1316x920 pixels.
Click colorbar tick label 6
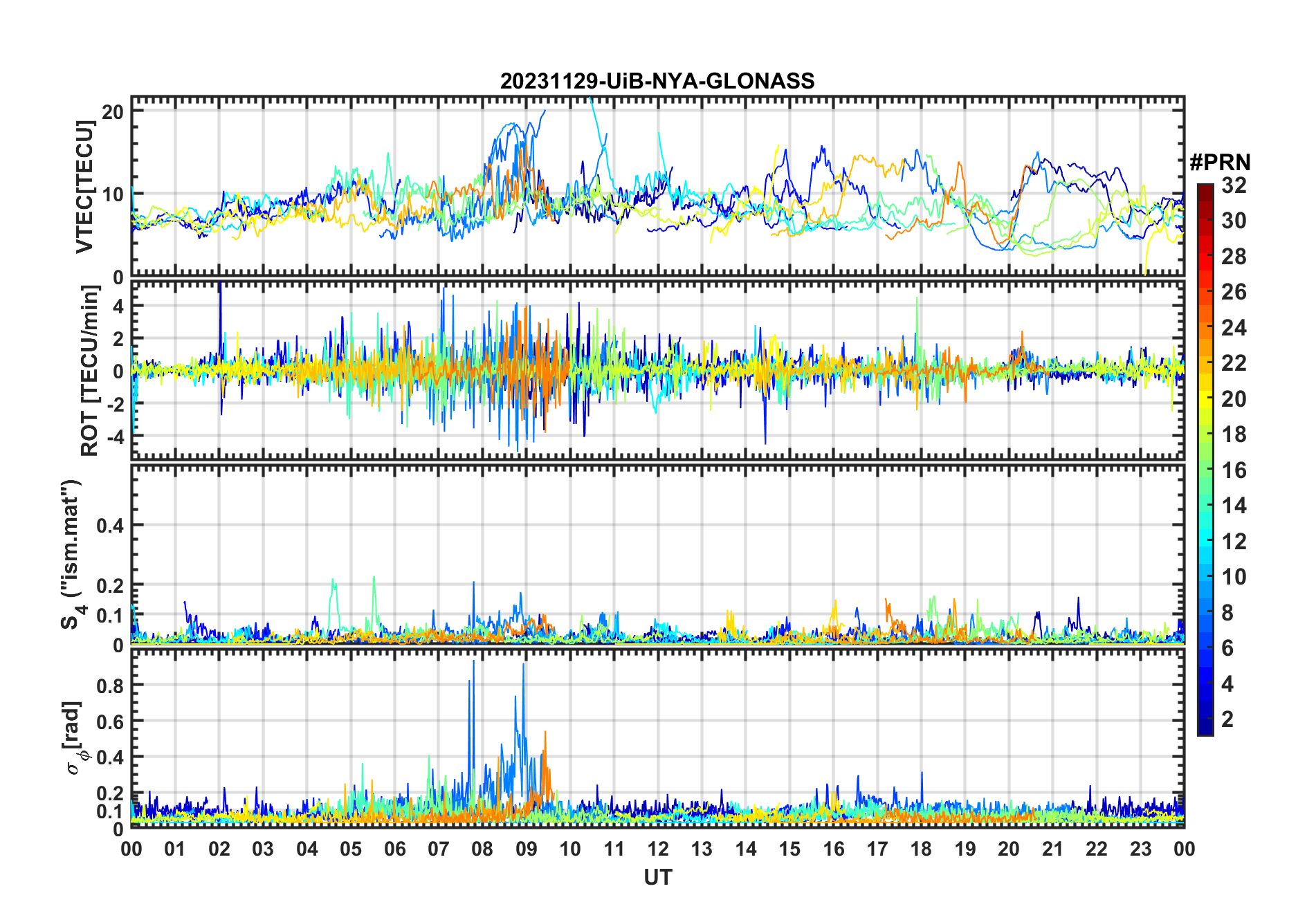tap(1227, 648)
